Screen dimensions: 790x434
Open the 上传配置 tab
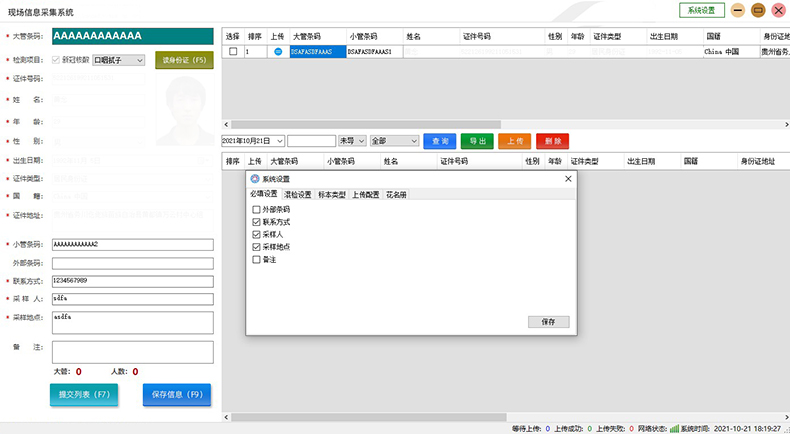(x=365, y=194)
